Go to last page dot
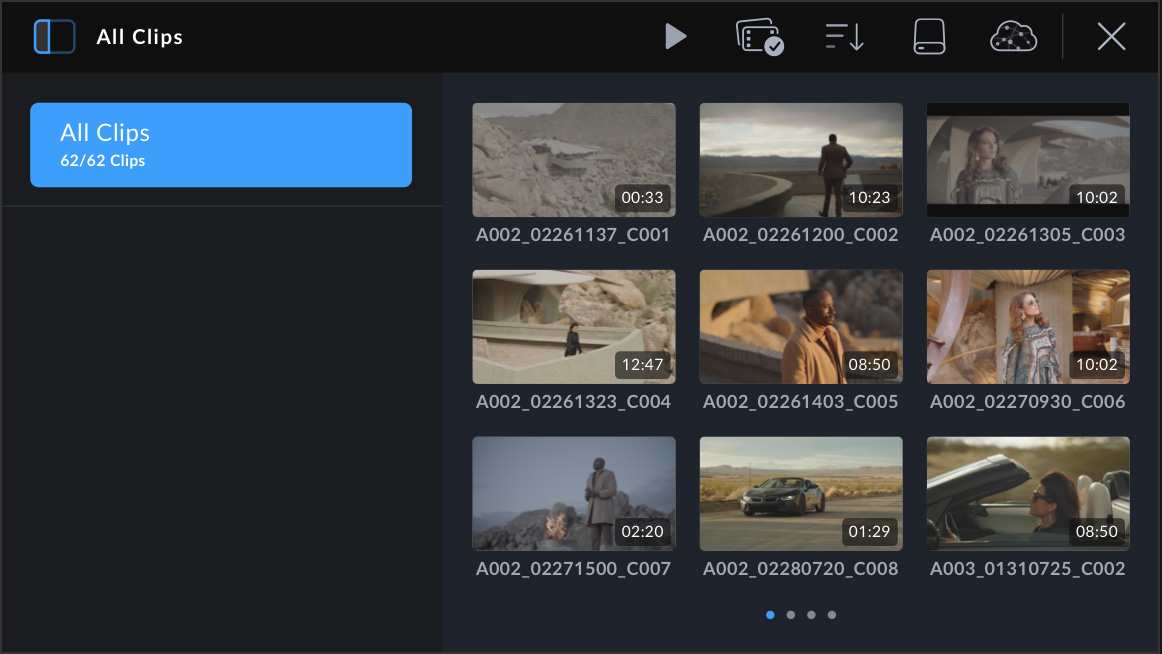 click(x=832, y=615)
